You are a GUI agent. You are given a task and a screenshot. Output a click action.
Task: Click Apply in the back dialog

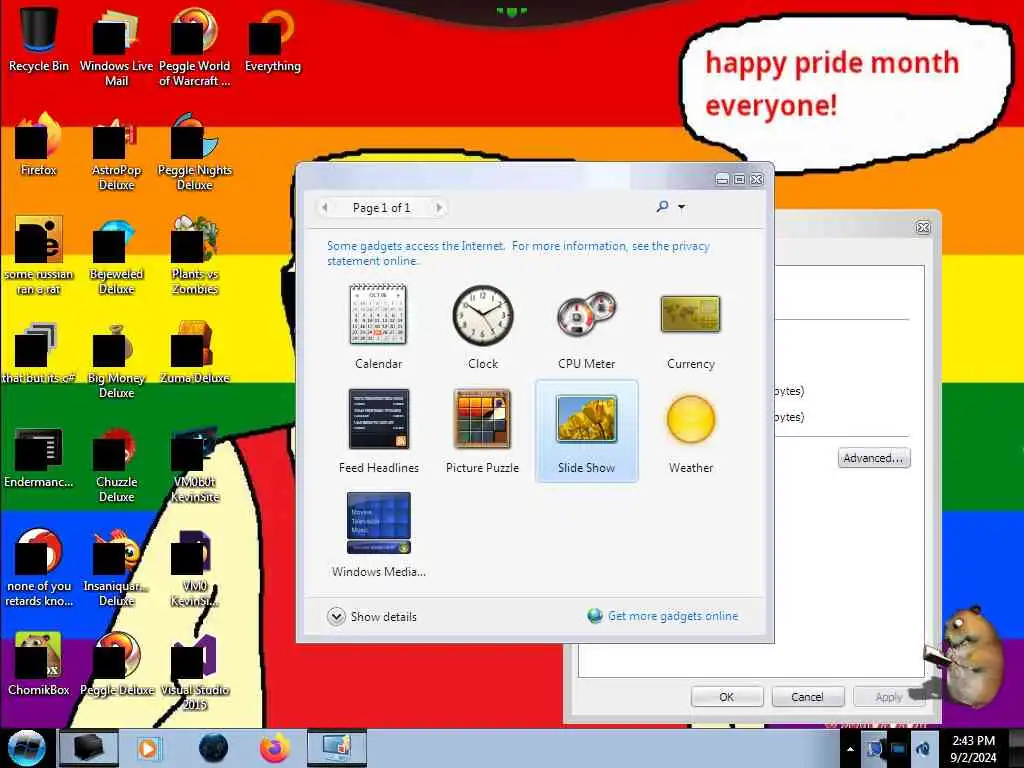(x=888, y=697)
